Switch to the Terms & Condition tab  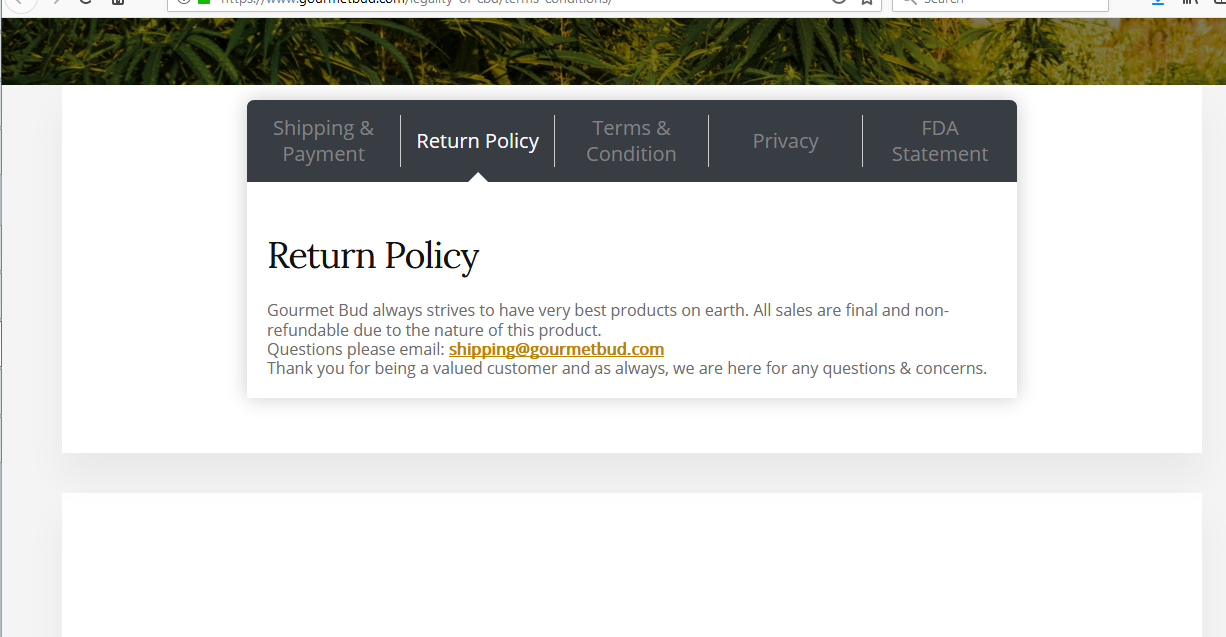[x=631, y=141]
